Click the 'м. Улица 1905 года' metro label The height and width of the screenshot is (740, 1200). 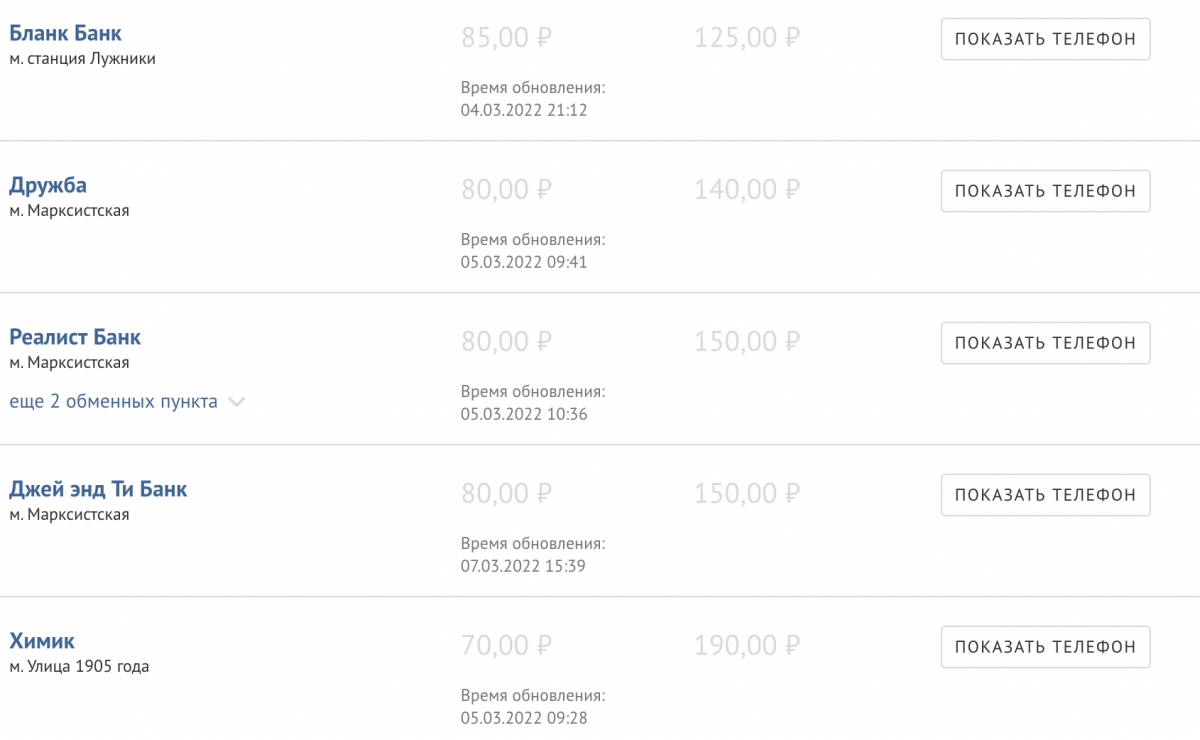(79, 667)
